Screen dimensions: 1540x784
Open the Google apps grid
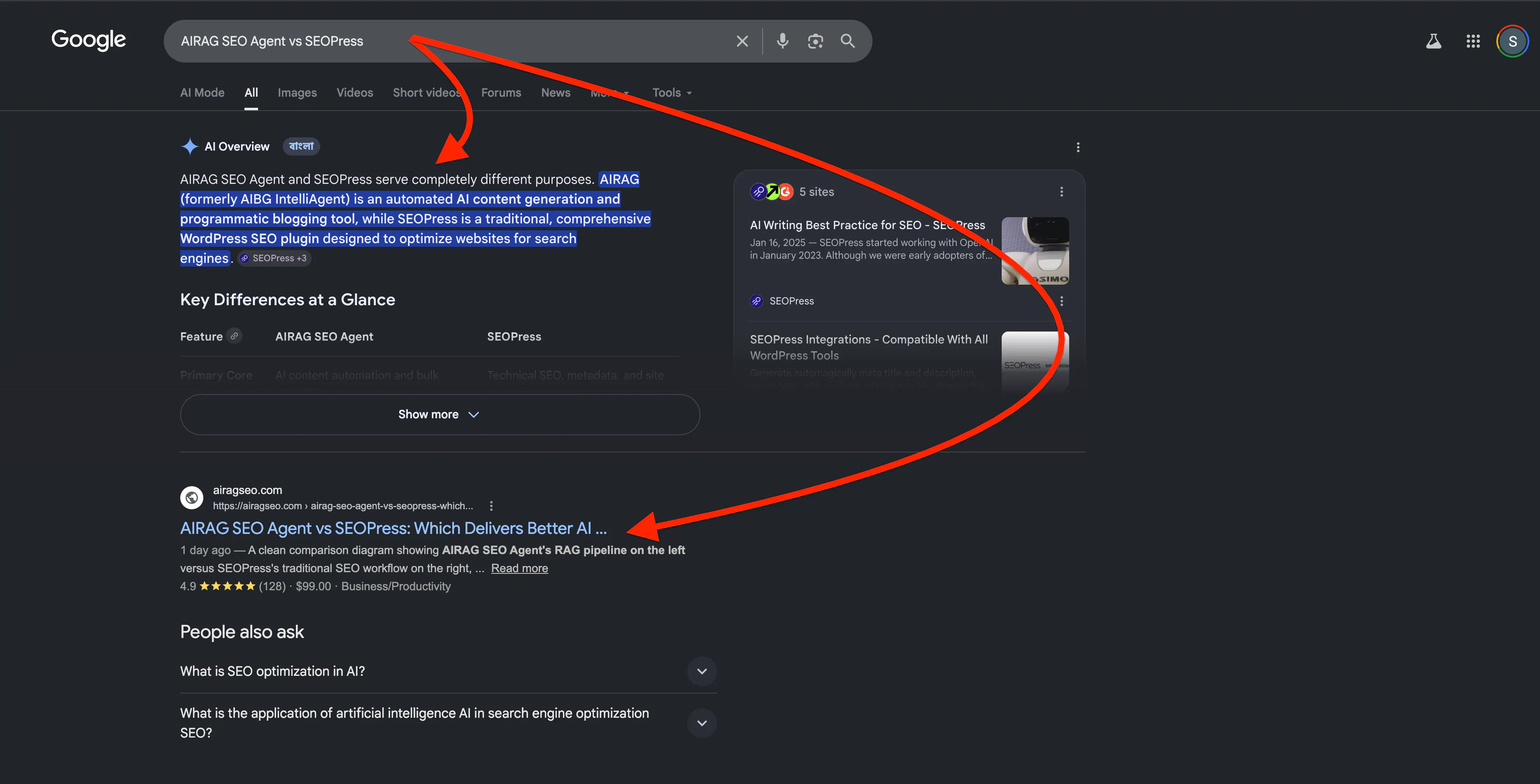point(1473,41)
